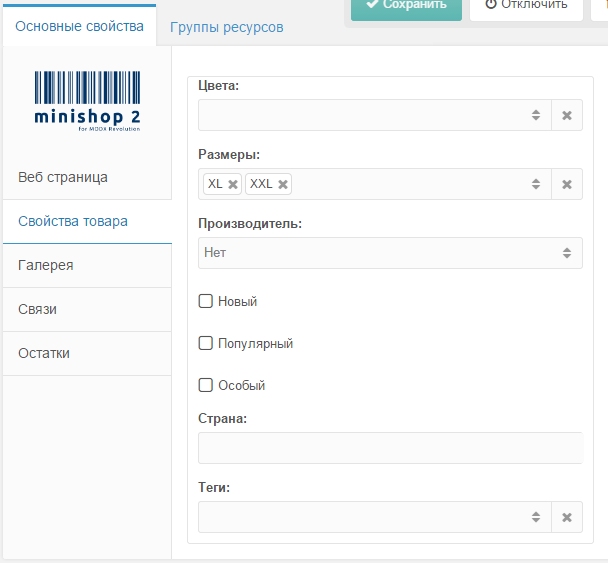The image size is (608, 563).
Task: Click the minishop 2 logo
Action: point(87,101)
